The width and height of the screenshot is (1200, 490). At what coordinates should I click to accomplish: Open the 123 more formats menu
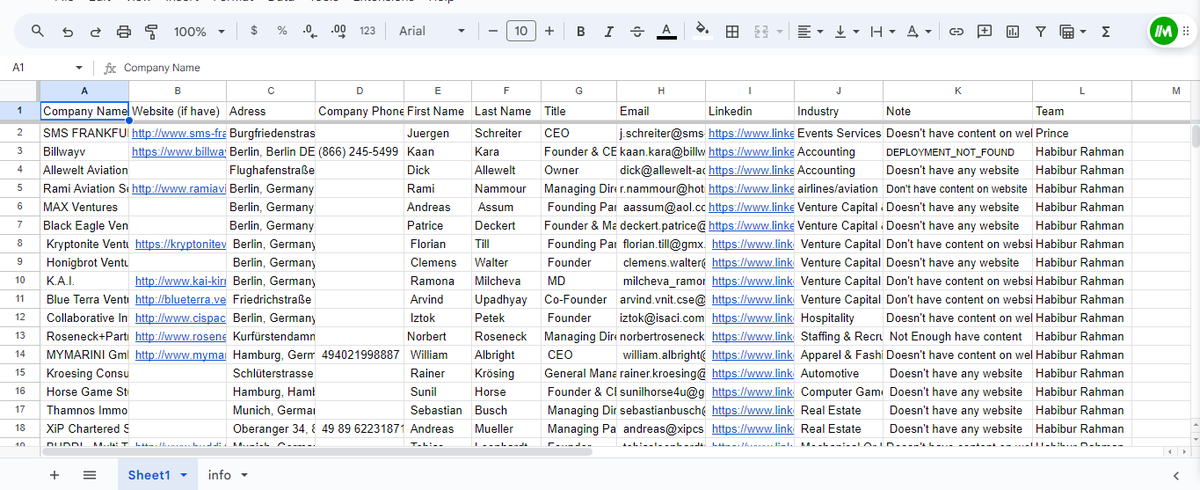367,31
